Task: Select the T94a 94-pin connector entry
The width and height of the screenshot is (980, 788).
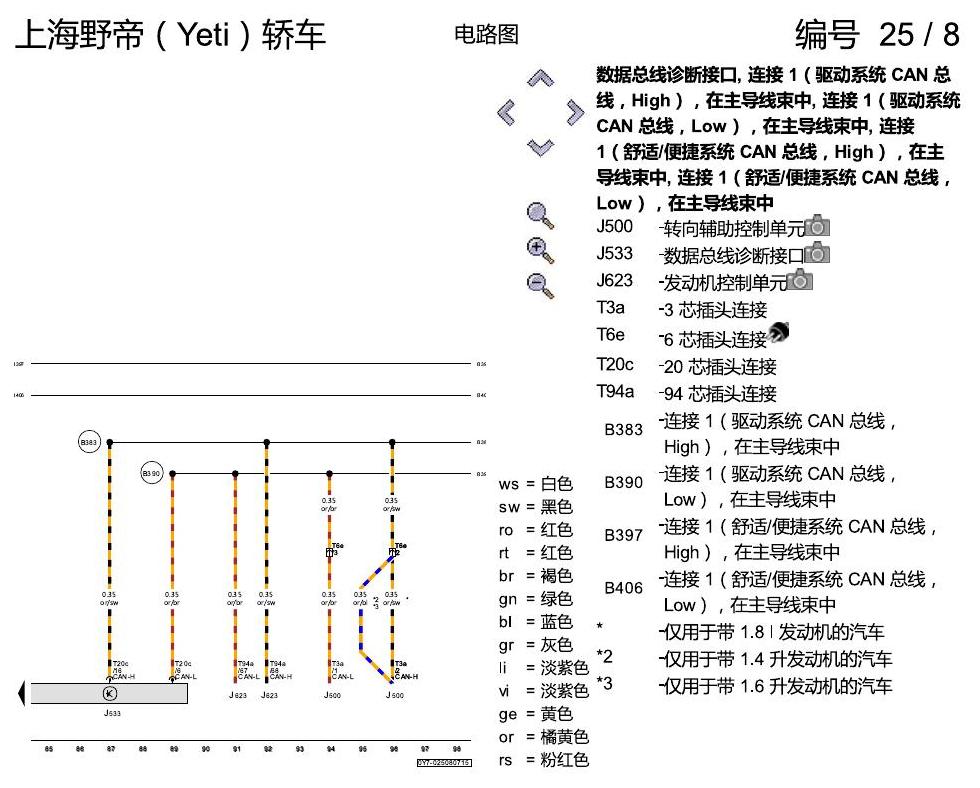Action: coord(686,392)
